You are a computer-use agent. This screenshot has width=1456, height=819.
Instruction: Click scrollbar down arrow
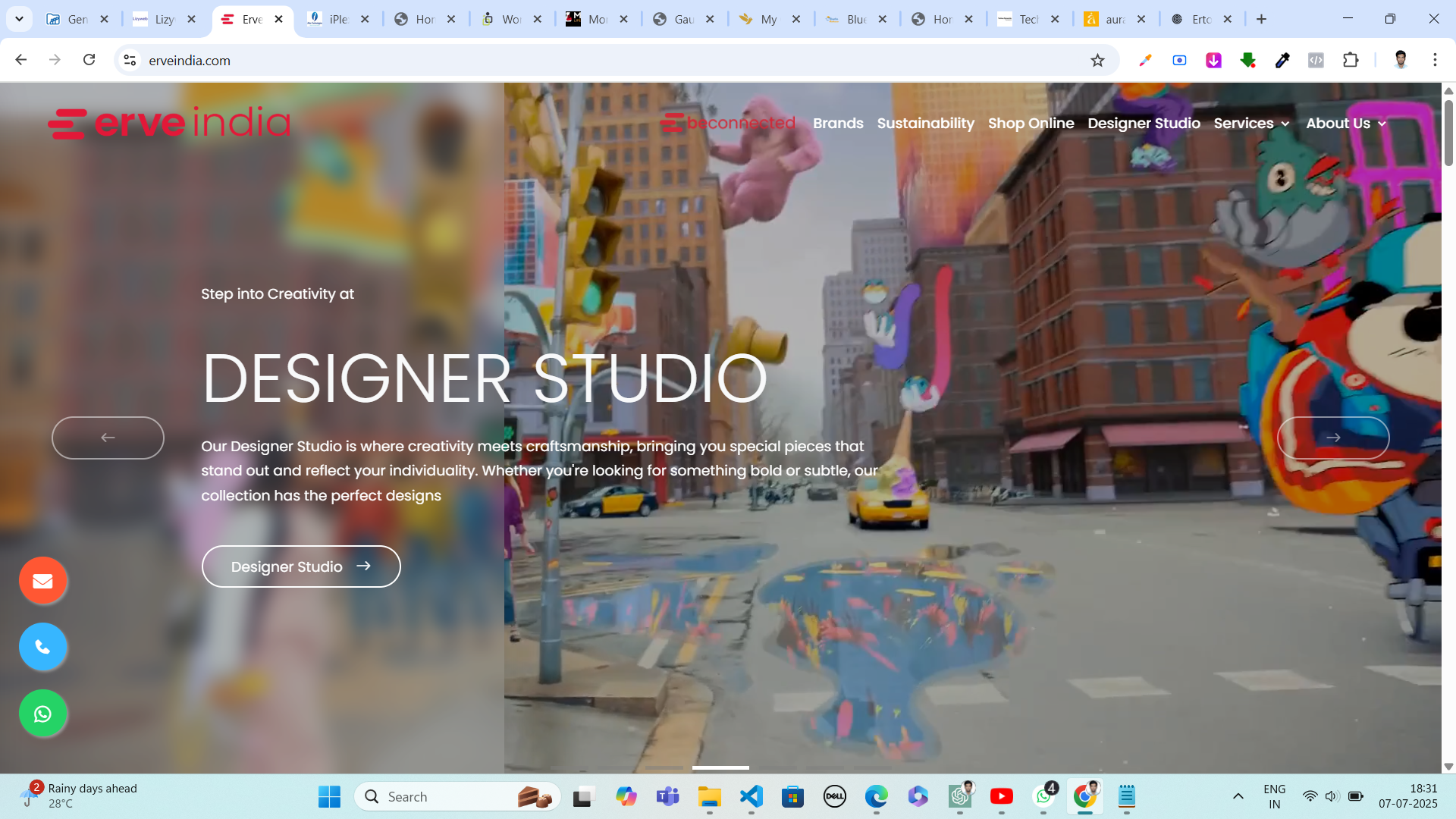point(1448,767)
